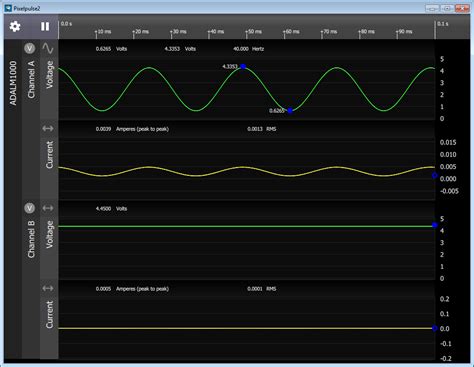The image size is (474, 367).
Task: Open the Channel A sine waveform selector
Action: pos(48,49)
